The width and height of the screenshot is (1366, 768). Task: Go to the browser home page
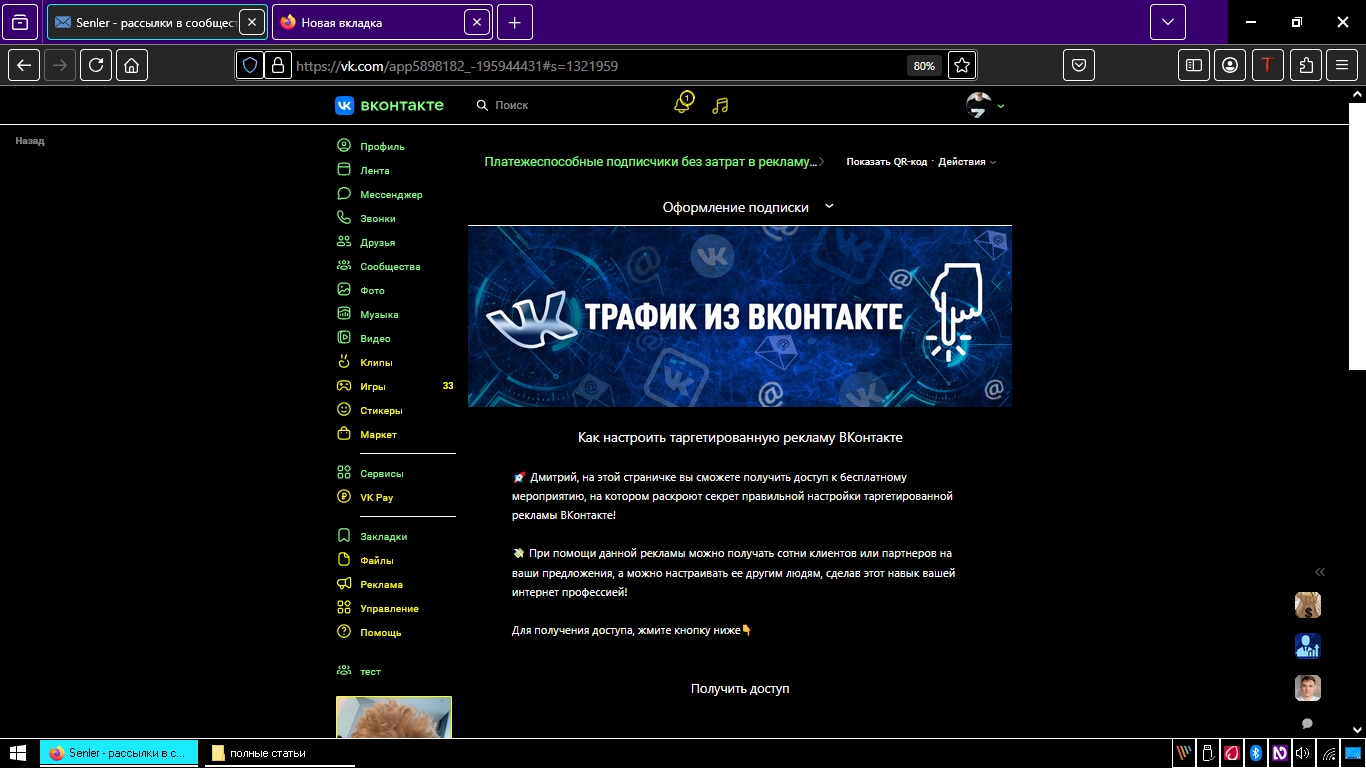132,66
